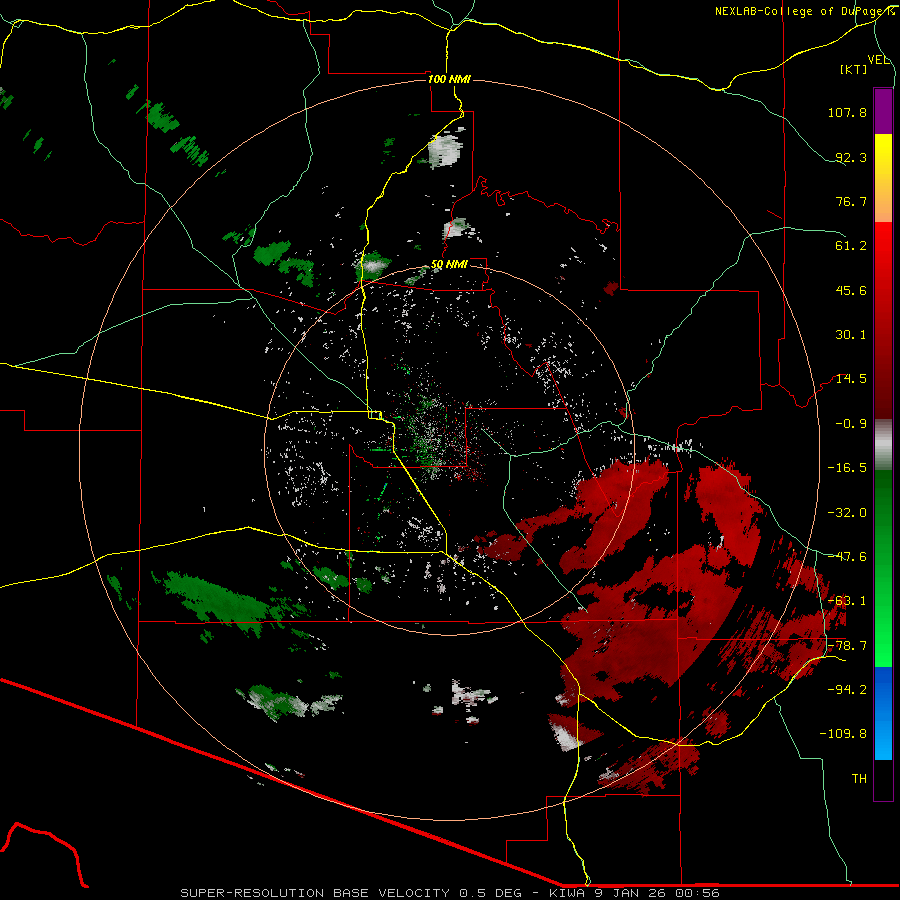Select the 61.2 scale value

[x=851, y=246]
